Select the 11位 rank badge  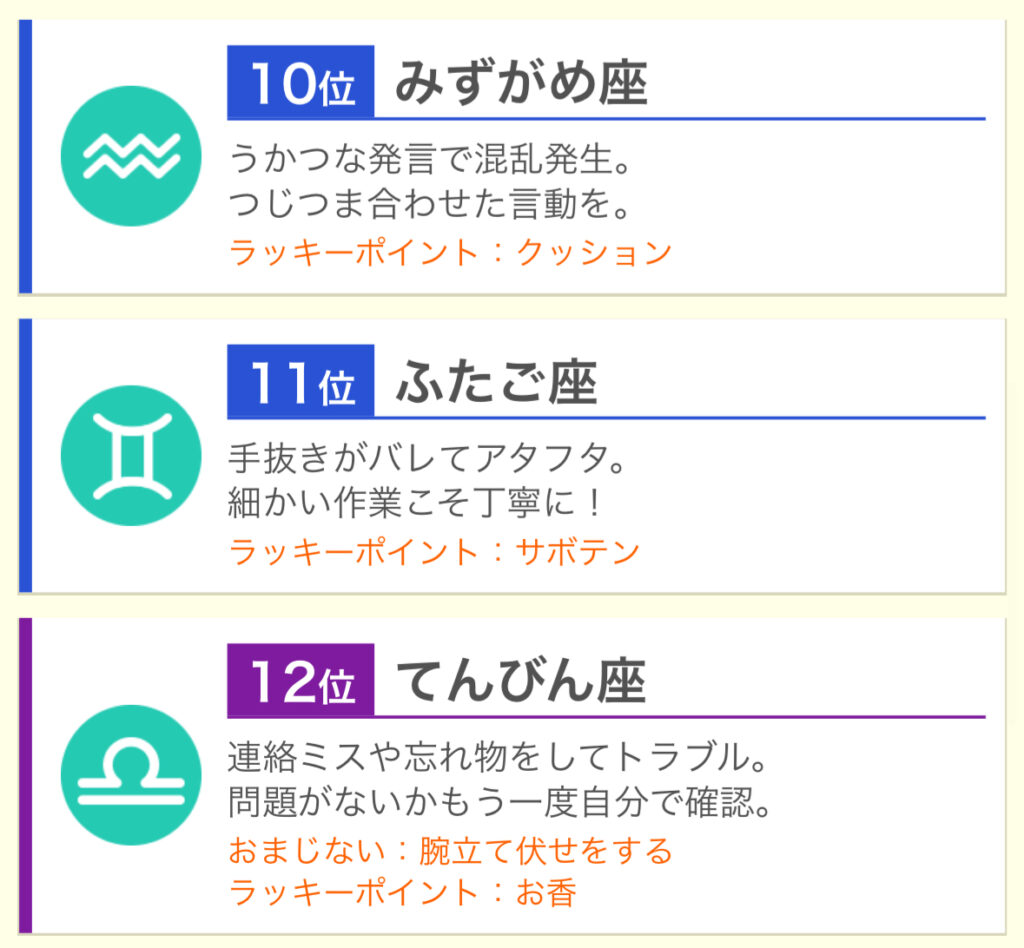300,381
